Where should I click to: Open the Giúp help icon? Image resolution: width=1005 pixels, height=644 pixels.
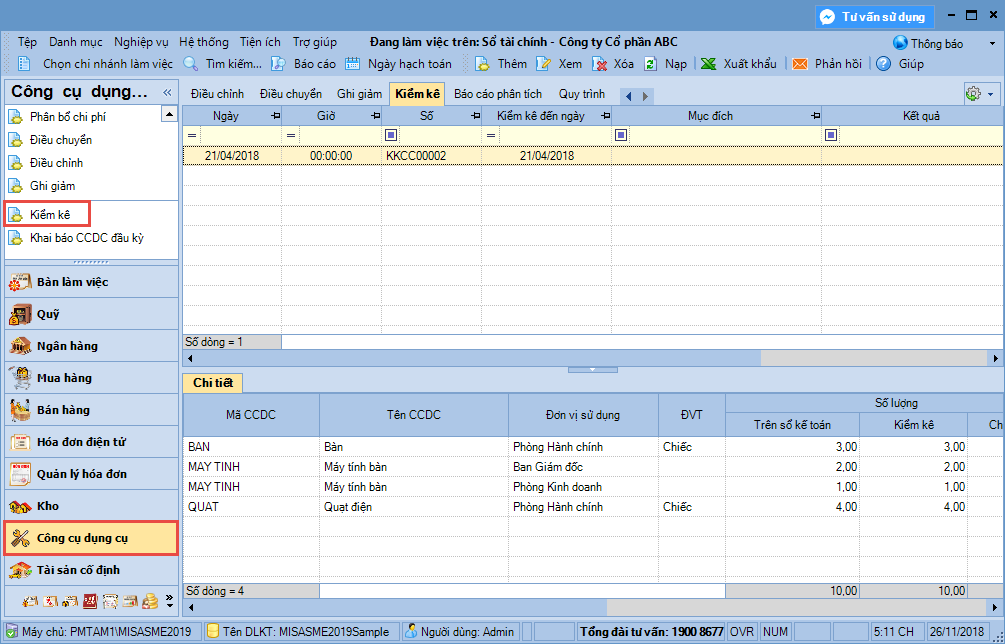[x=883, y=64]
